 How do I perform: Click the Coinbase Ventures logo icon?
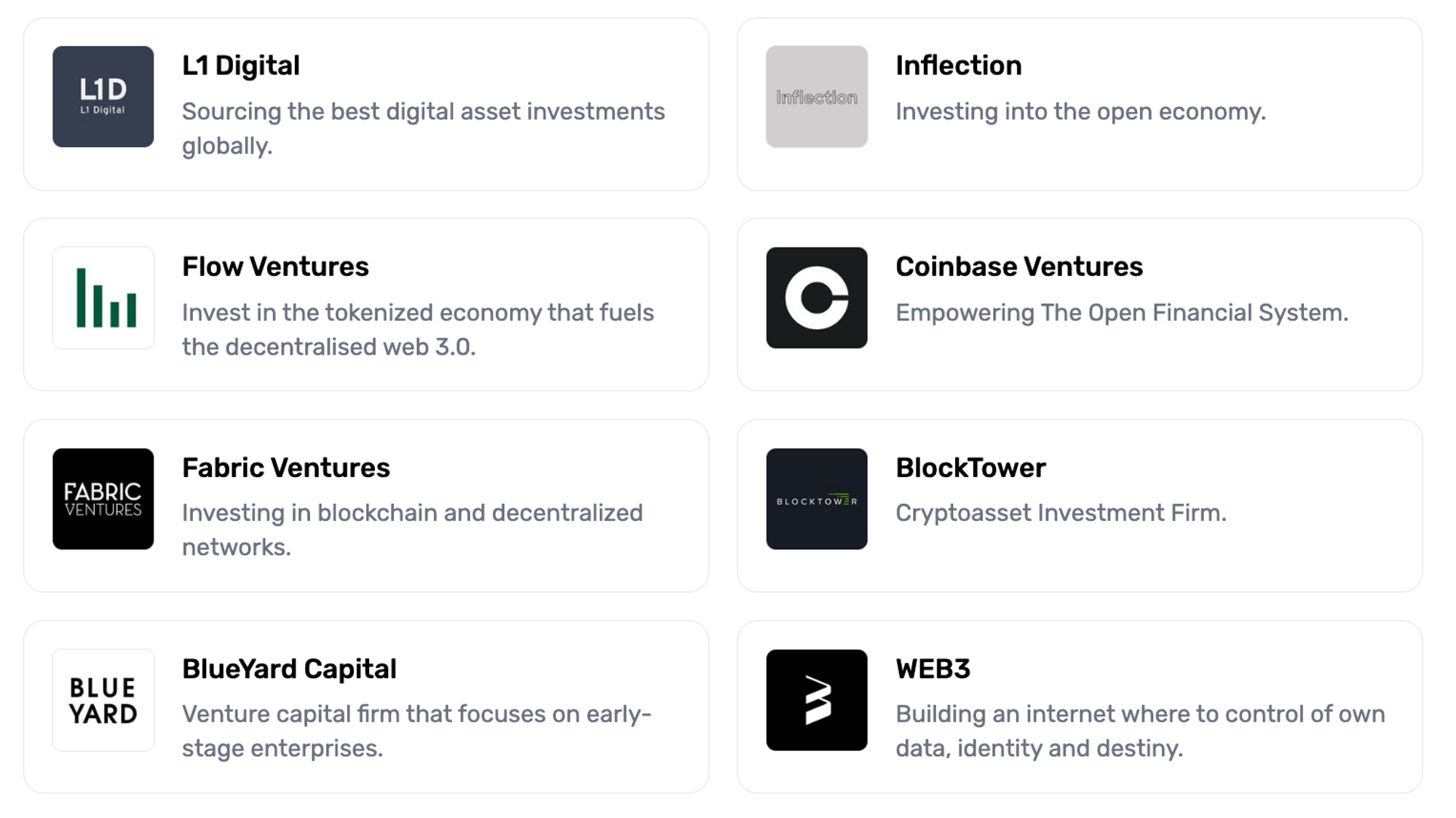[x=816, y=298]
